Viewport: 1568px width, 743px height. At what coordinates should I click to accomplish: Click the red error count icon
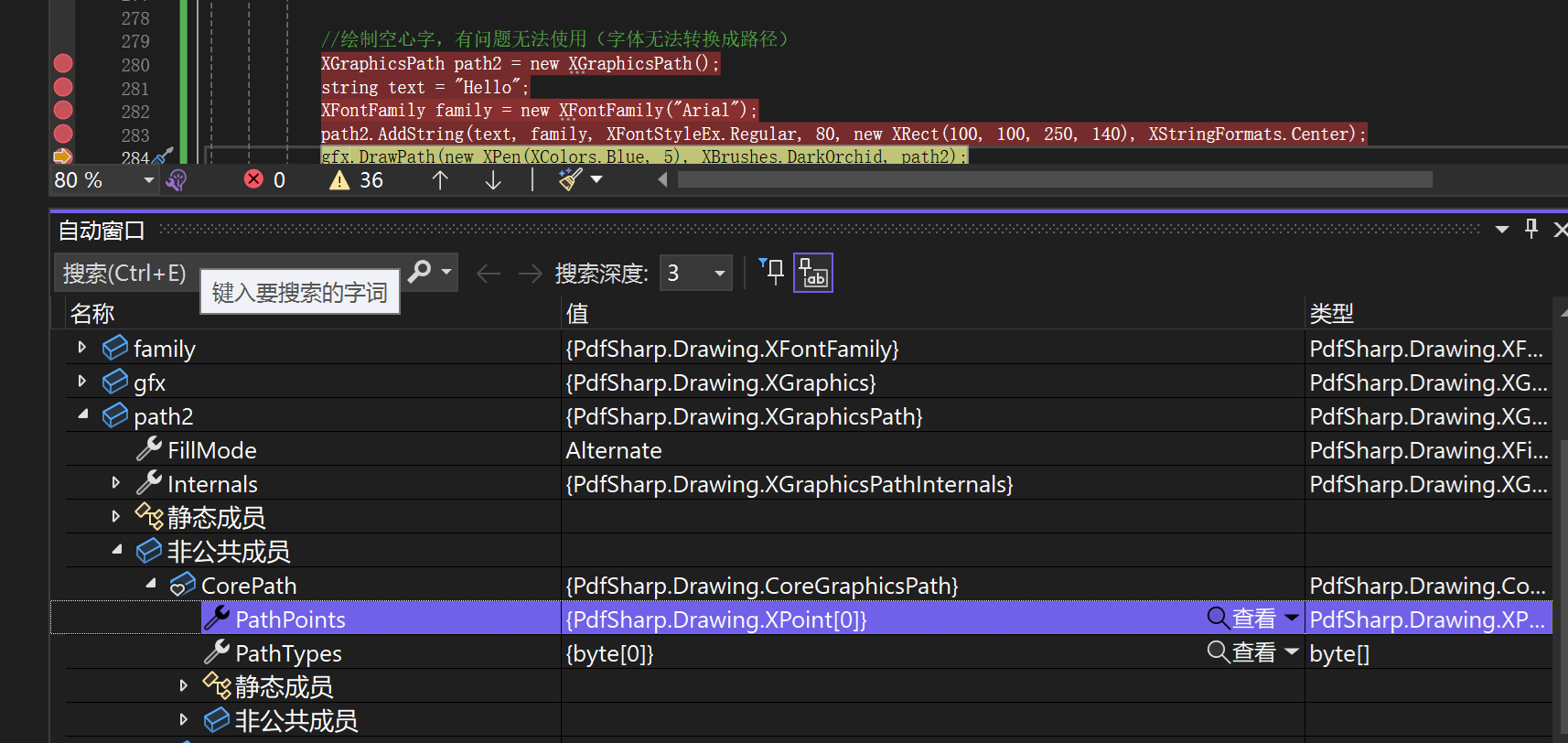click(x=254, y=179)
